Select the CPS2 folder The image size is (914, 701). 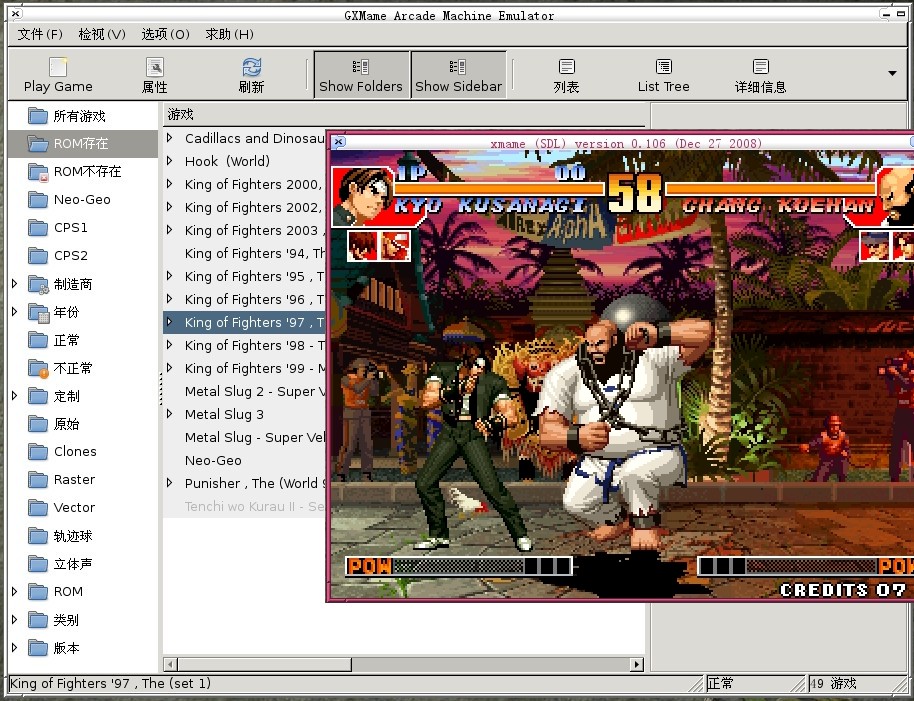tap(83, 255)
